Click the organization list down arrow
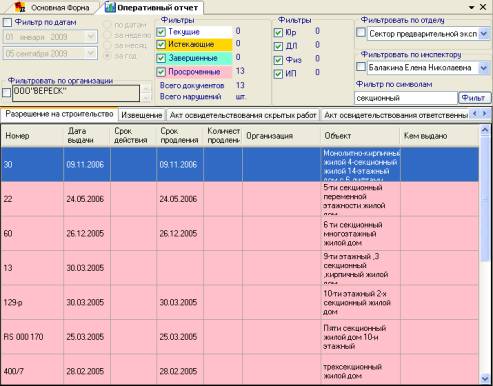The width and height of the screenshot is (493, 386). point(146,98)
